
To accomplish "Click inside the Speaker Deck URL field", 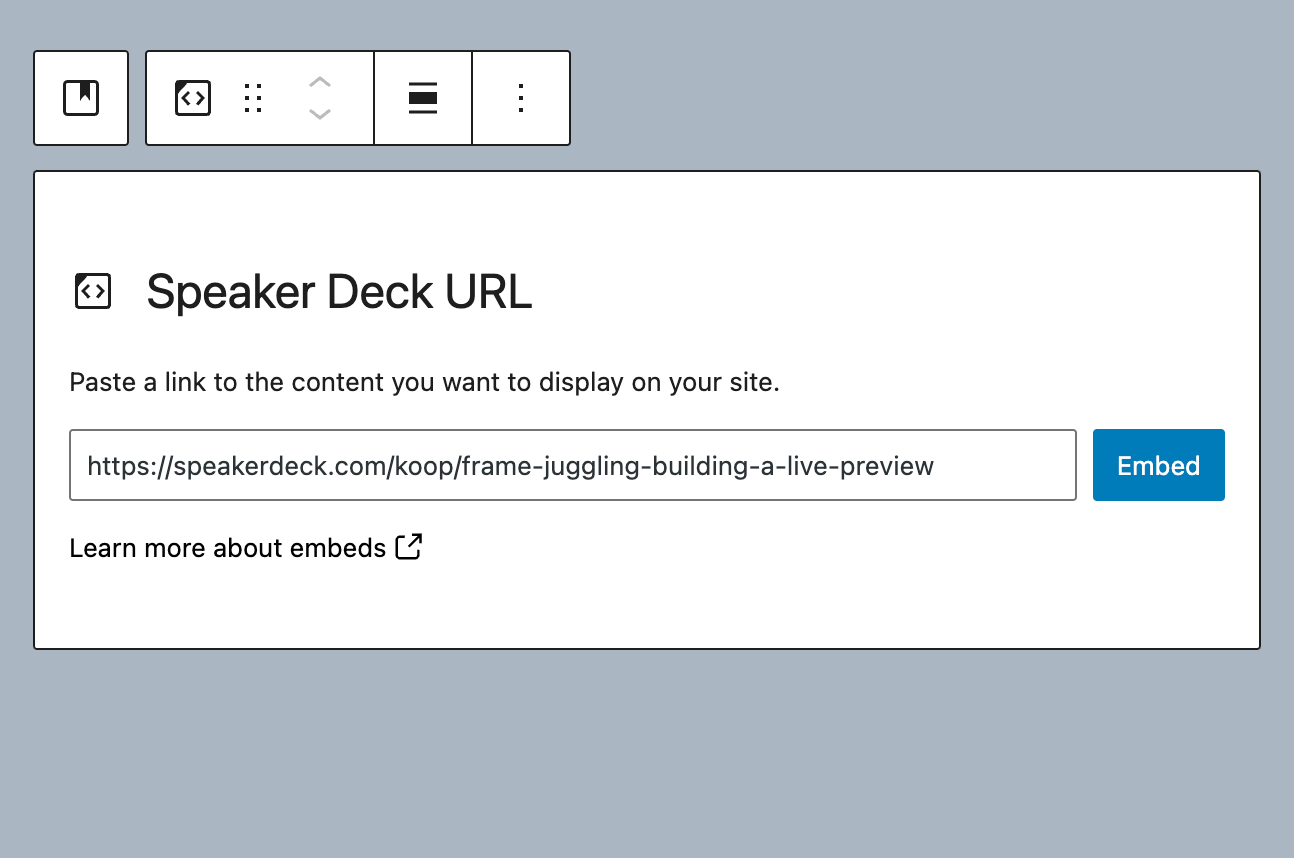I will [x=572, y=465].
